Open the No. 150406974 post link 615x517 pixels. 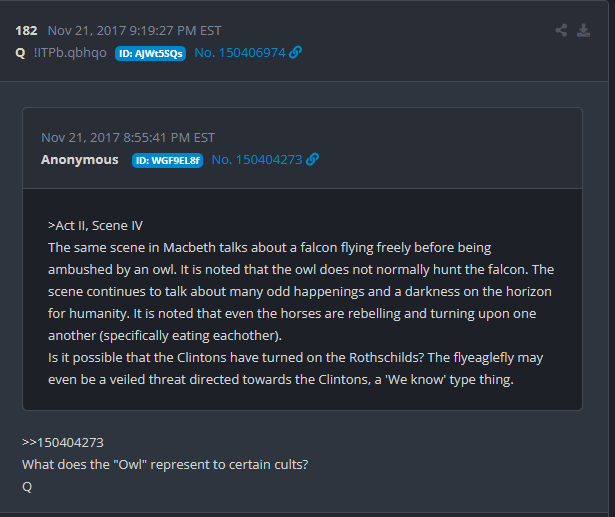[239, 53]
